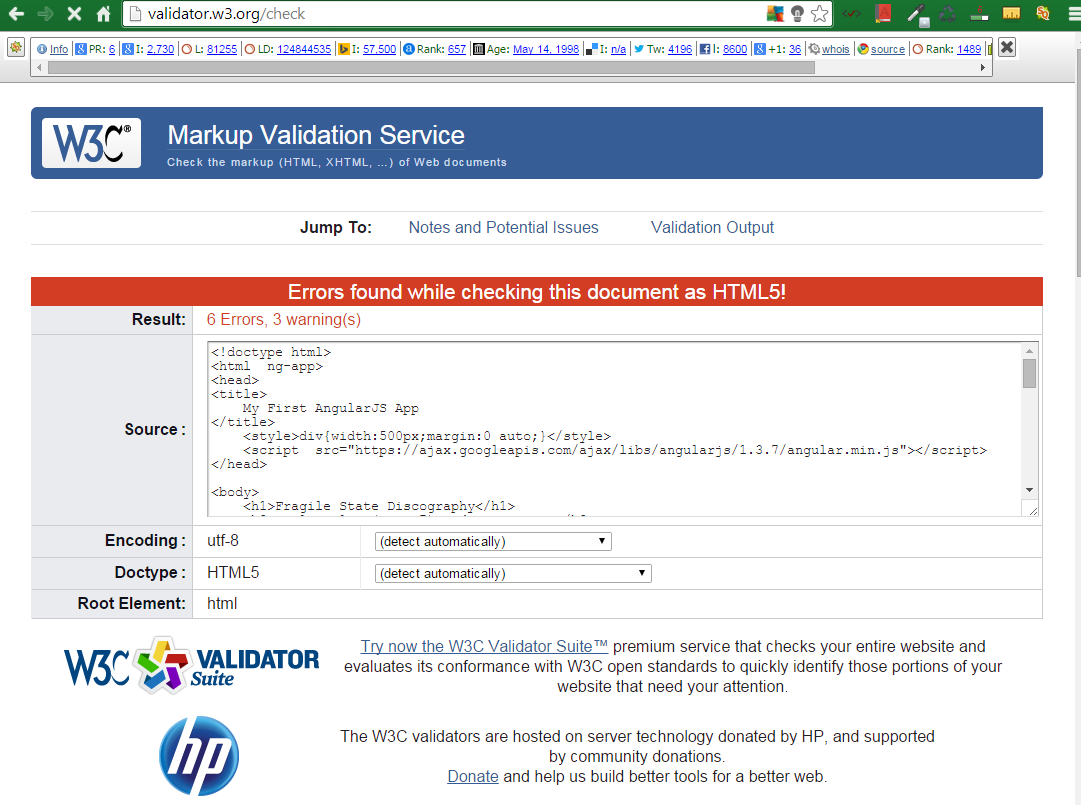The width and height of the screenshot is (1081, 805).
Task: Click the Google +1 count 36
Action: (795, 49)
